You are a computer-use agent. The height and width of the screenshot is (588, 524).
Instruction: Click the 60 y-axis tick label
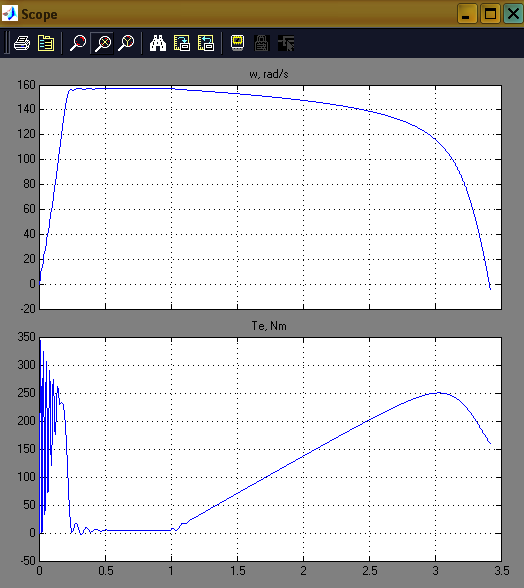(x=29, y=209)
